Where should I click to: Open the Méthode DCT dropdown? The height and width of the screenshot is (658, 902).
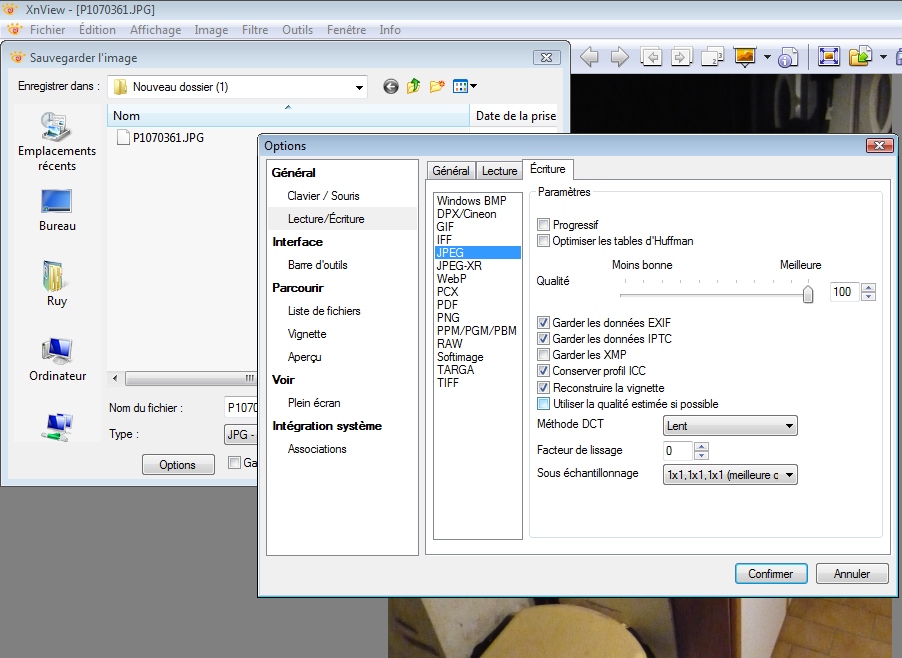[x=730, y=426]
